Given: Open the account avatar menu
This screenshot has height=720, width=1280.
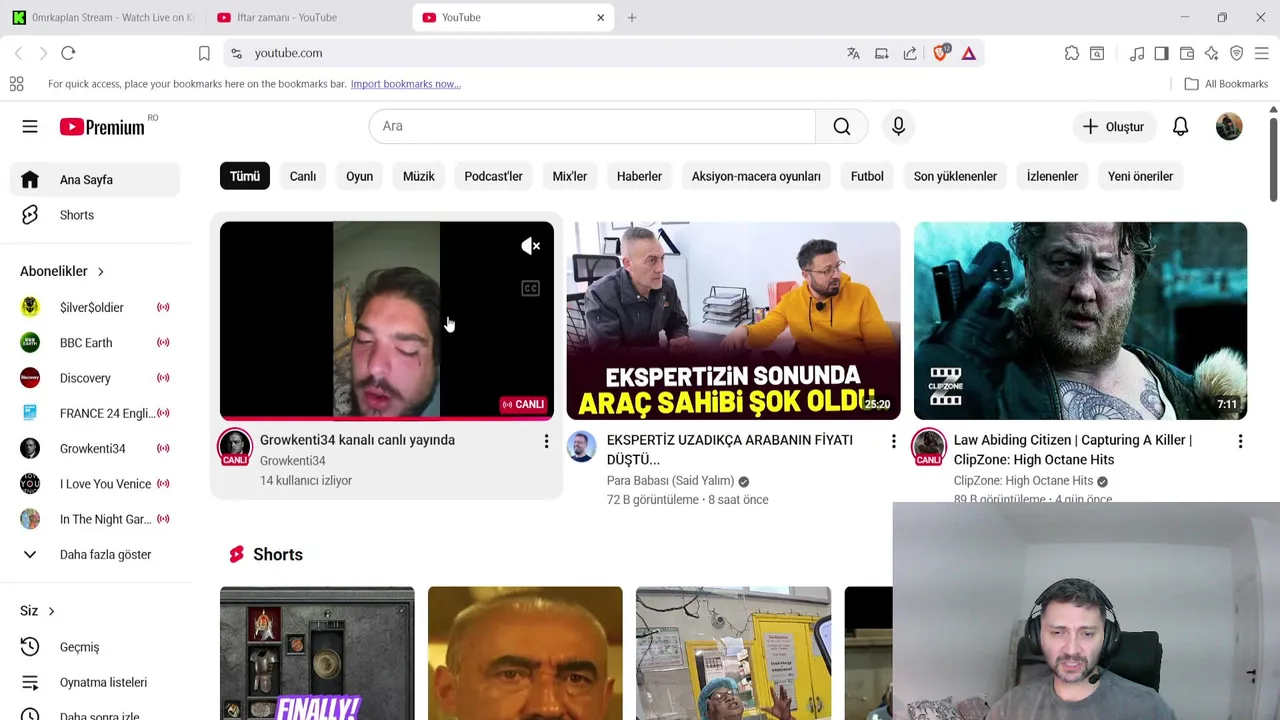Looking at the screenshot, I should [x=1229, y=127].
